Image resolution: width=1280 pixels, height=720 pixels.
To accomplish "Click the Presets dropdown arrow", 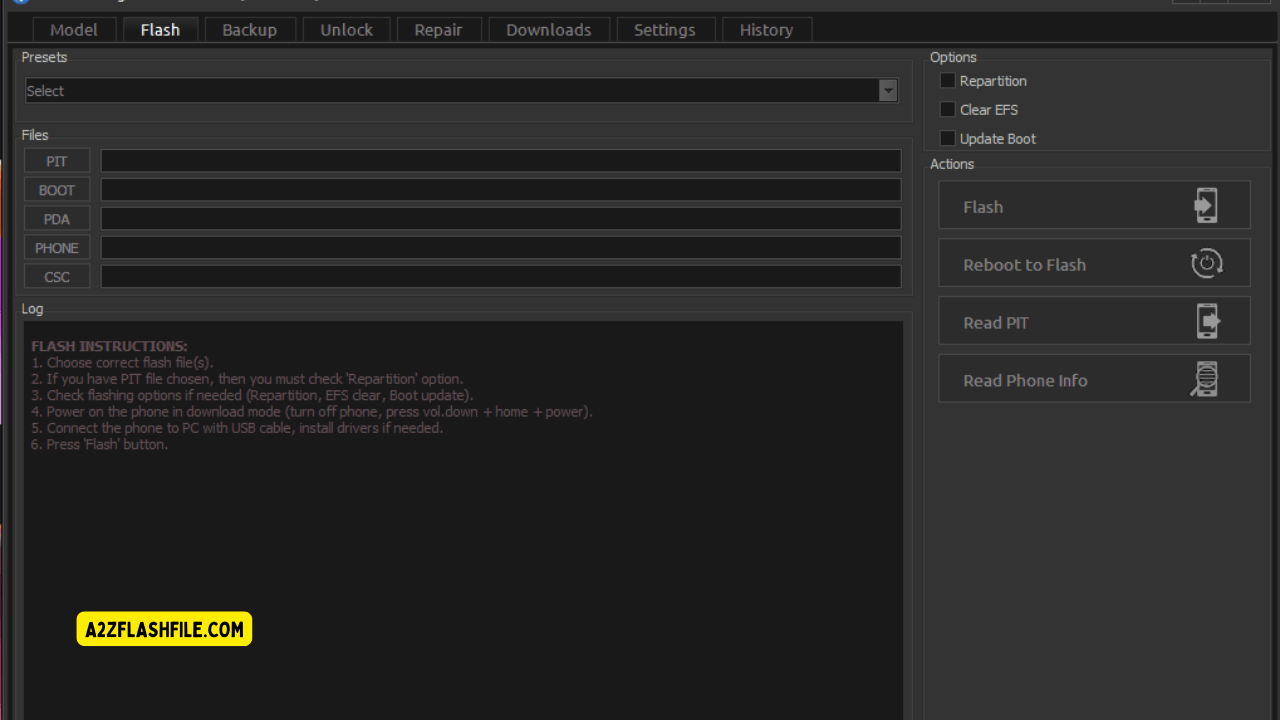I will pos(888,90).
